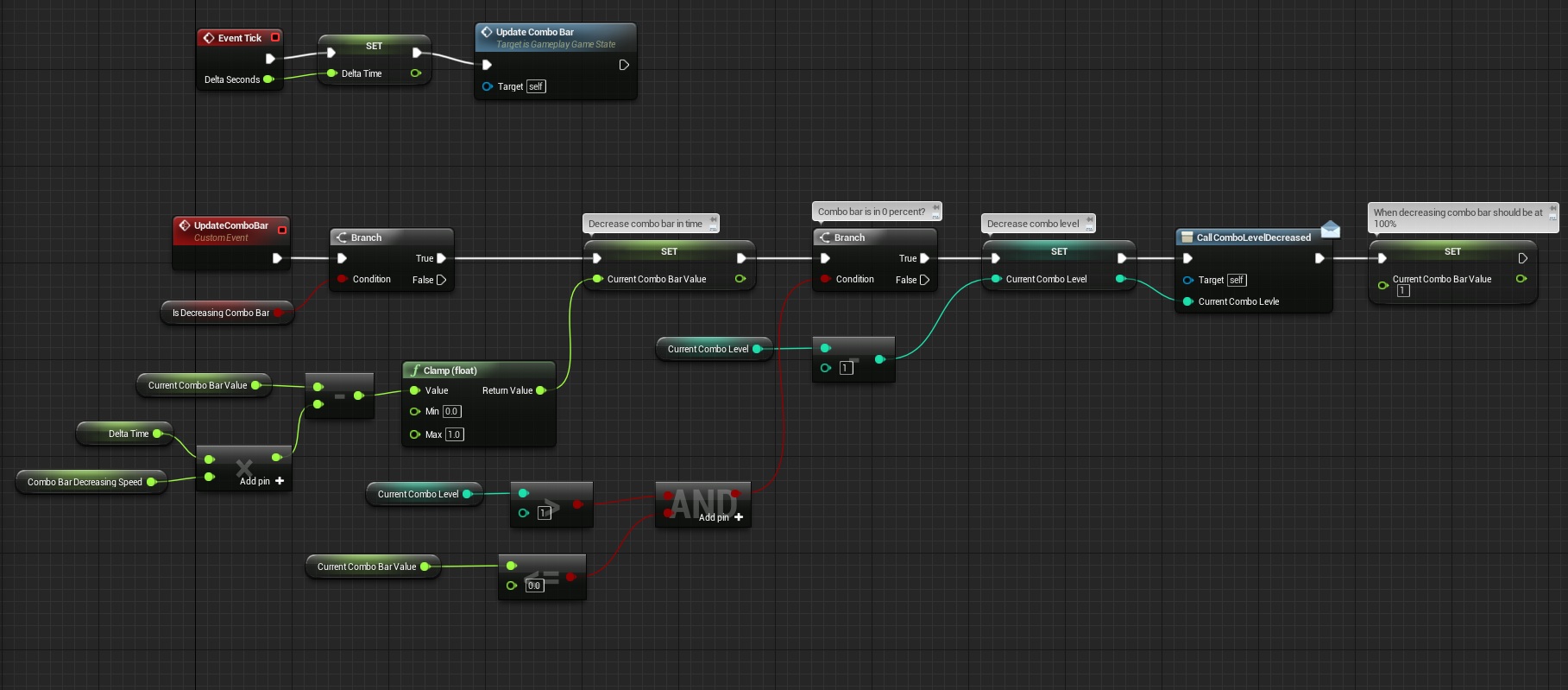The width and height of the screenshot is (1568, 690).
Task: Click the Event Tick execution output pin
Action: 270,59
